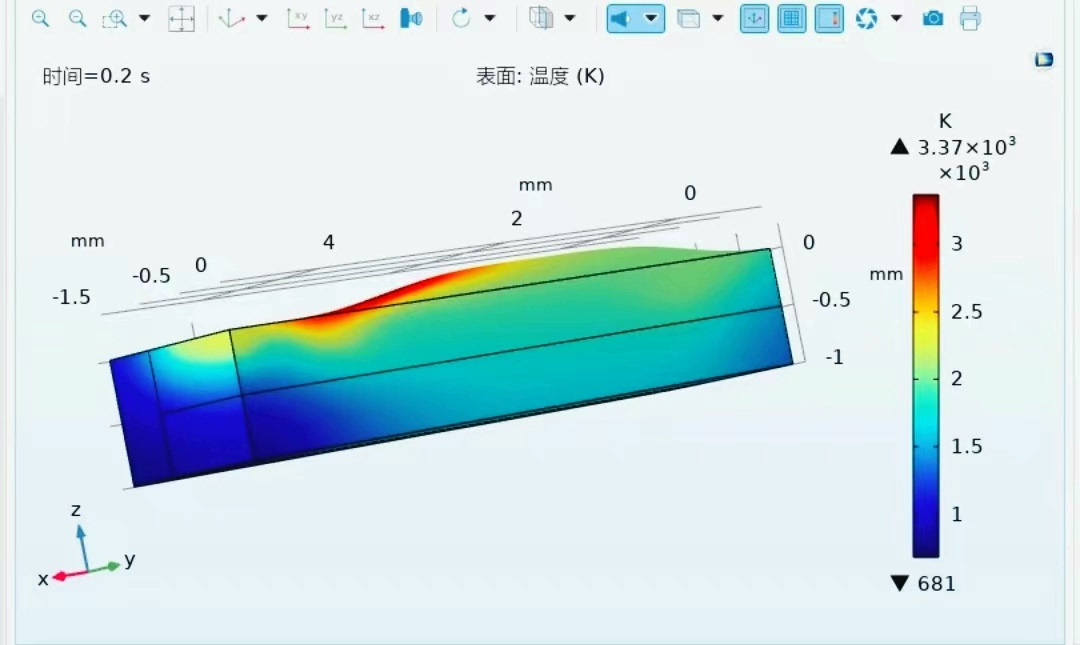
Task: Click the legend tick label 2.5
Action: pyautogui.click(x=966, y=311)
